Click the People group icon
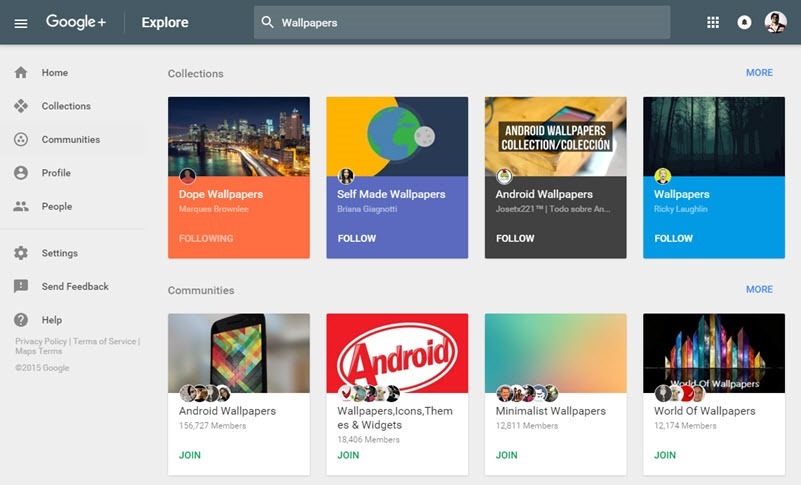801x485 pixels. click(x=21, y=206)
